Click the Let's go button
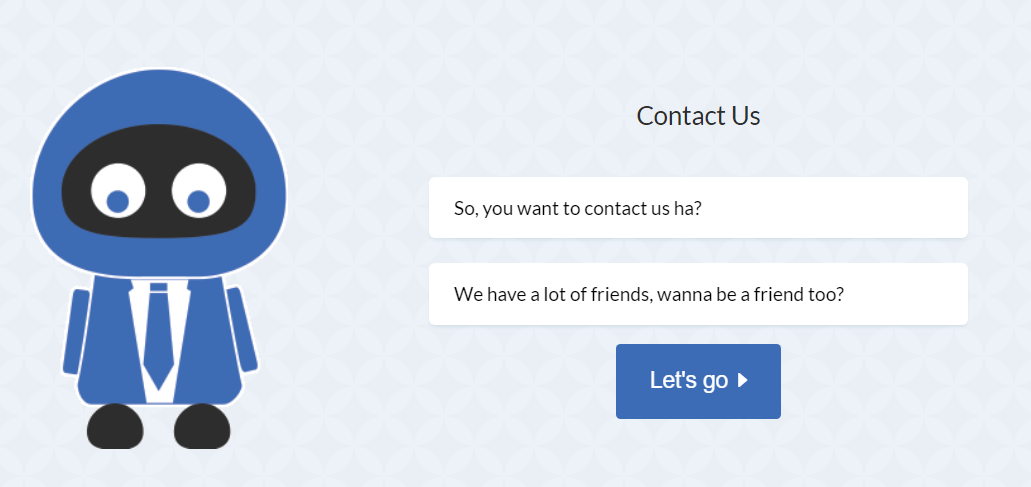Screen dimensions: 1031x487 [x=698, y=381]
